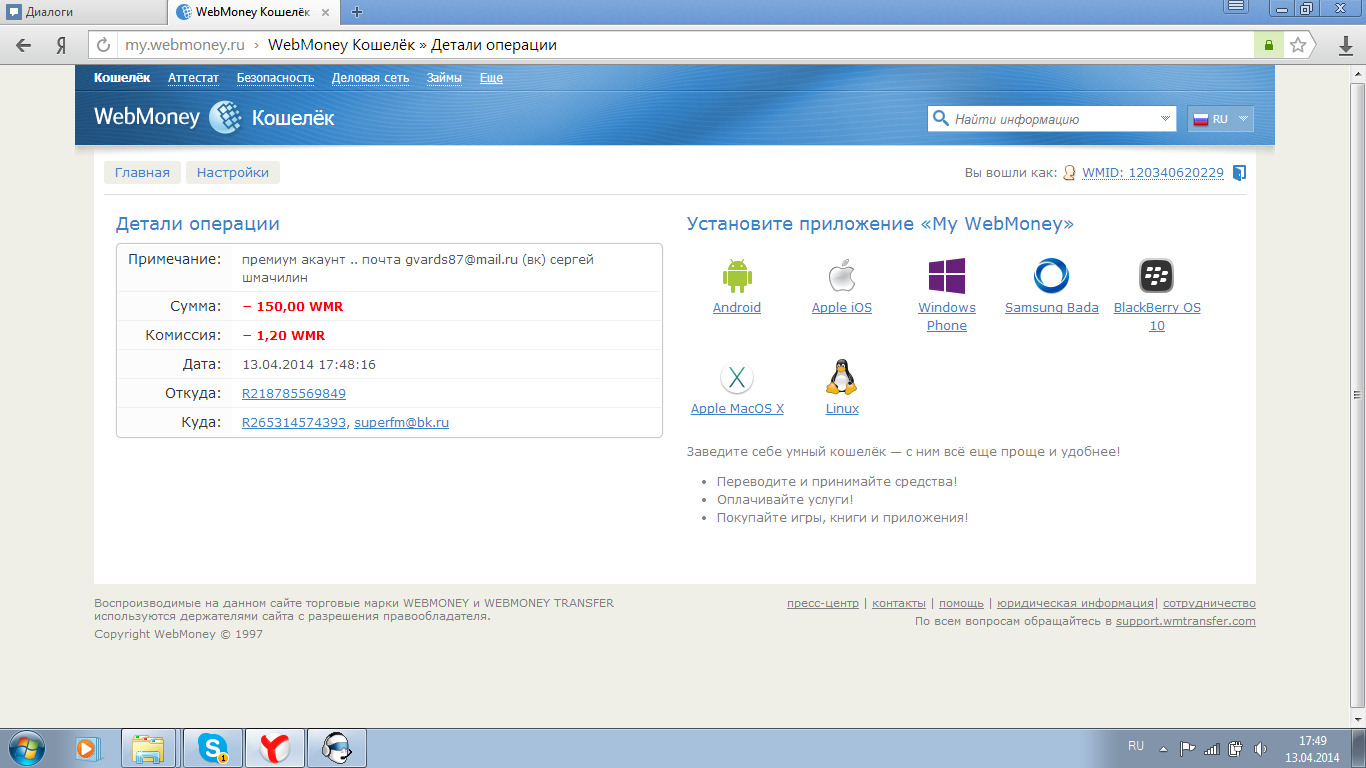
Task: Open the RU language dropdown
Action: point(1220,119)
